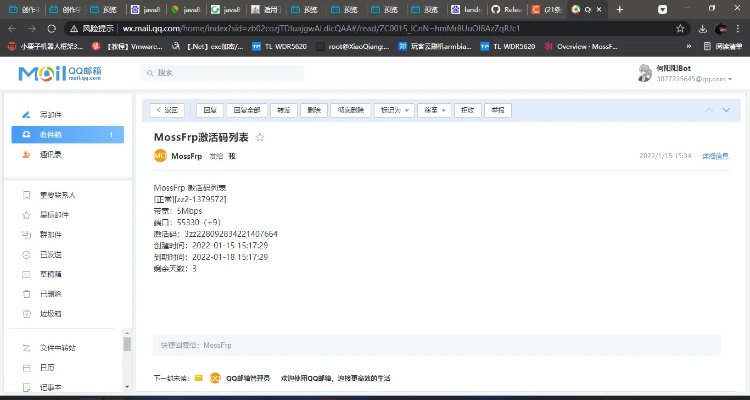This screenshot has width=750, height=400.
Task: Open the Starred mail (星标邮件) folder
Action: tap(54, 214)
